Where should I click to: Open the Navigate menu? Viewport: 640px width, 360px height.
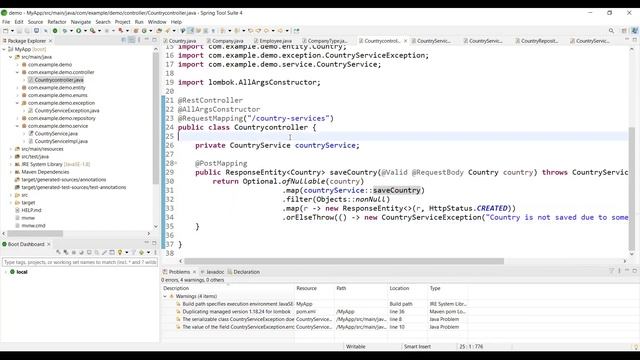(x=81, y=22)
